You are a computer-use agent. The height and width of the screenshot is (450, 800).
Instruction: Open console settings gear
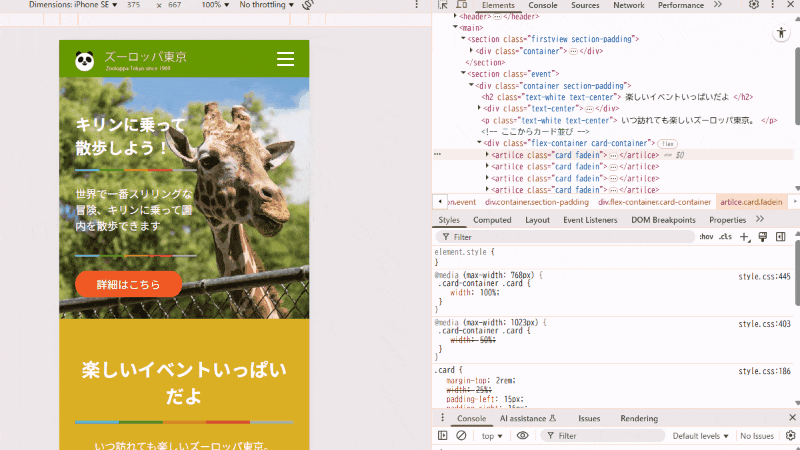(790, 436)
